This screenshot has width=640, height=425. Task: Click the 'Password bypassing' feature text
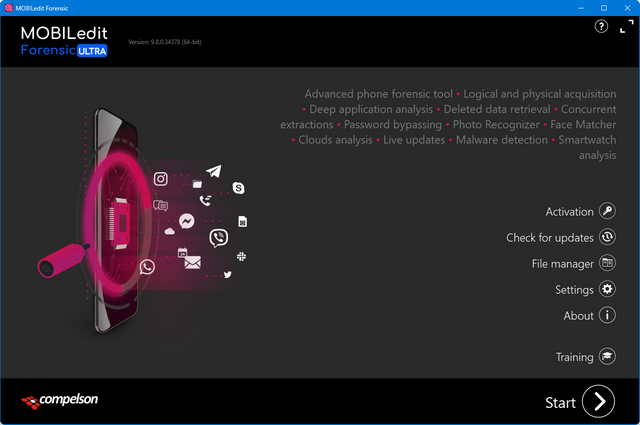click(393, 125)
